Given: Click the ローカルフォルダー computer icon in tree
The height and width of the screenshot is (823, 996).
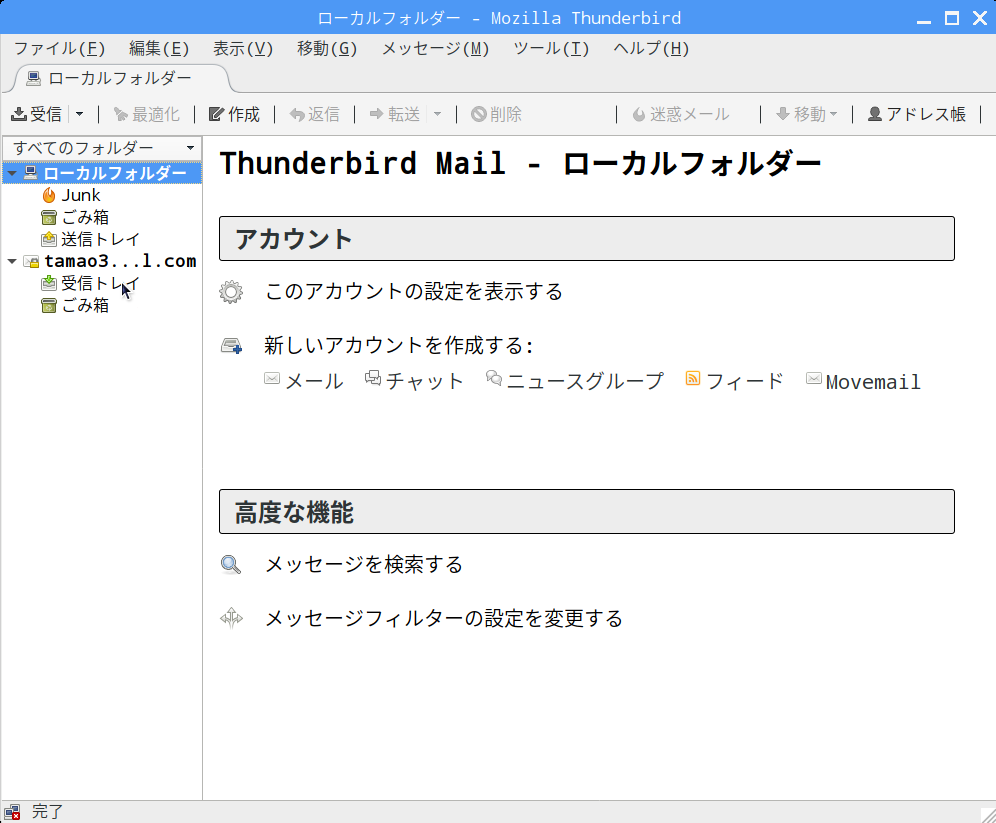Looking at the screenshot, I should coord(30,173).
